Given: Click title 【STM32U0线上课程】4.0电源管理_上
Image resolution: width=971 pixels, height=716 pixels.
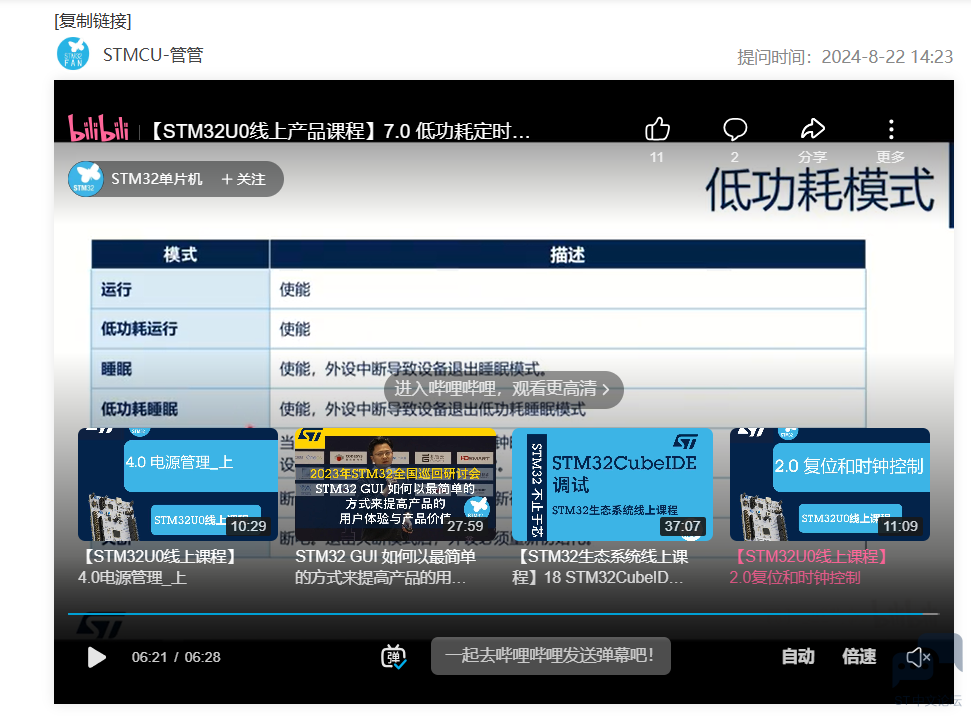Looking at the screenshot, I should click(x=158, y=567).
